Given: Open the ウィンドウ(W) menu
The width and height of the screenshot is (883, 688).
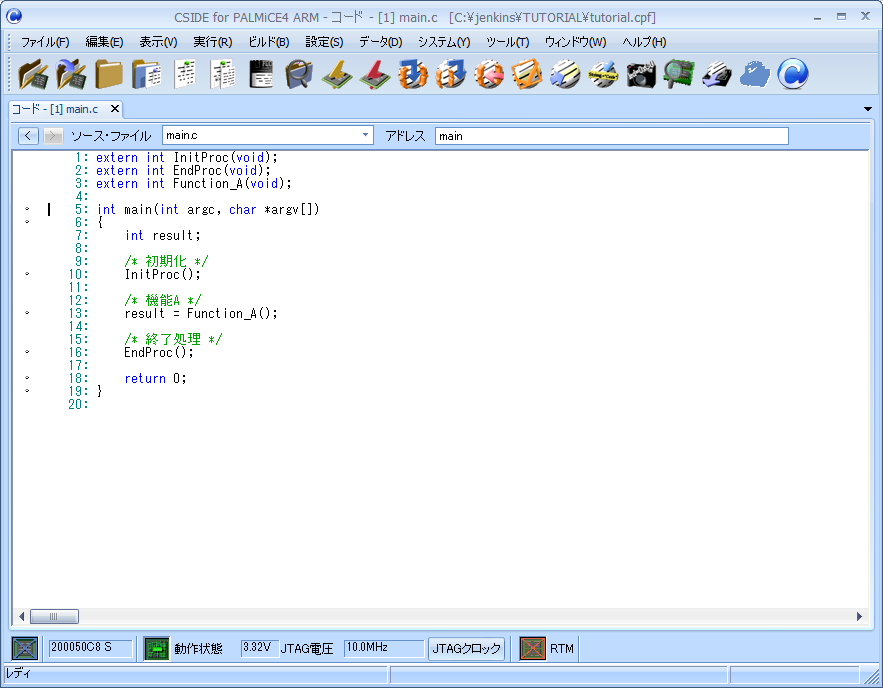Looking at the screenshot, I should [575, 42].
